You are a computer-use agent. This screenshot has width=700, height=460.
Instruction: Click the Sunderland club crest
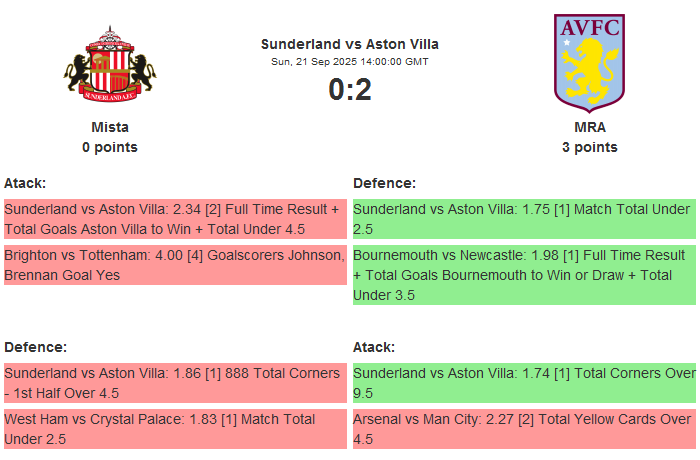[x=110, y=64]
